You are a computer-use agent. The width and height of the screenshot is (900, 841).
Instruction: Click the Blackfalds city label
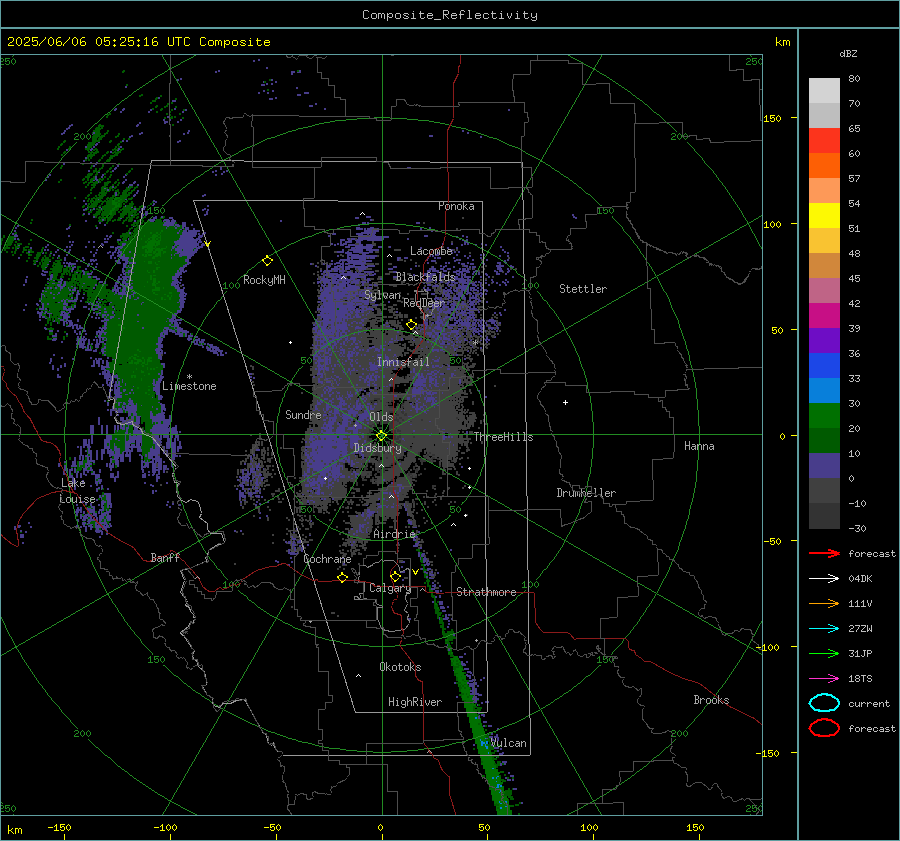tap(425, 277)
